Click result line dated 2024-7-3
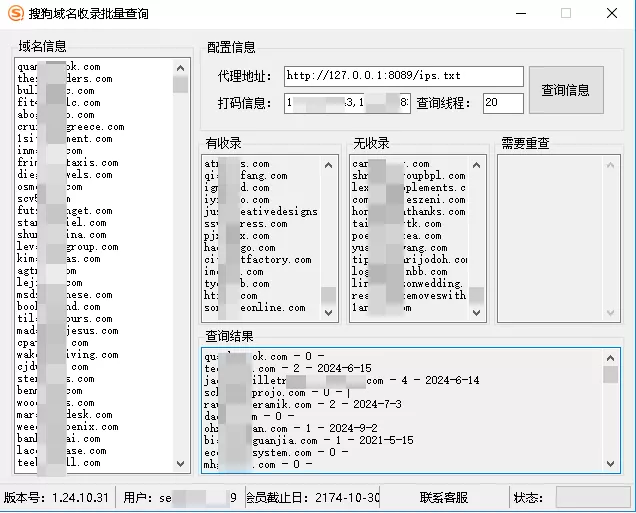 pyautogui.click(x=303, y=404)
